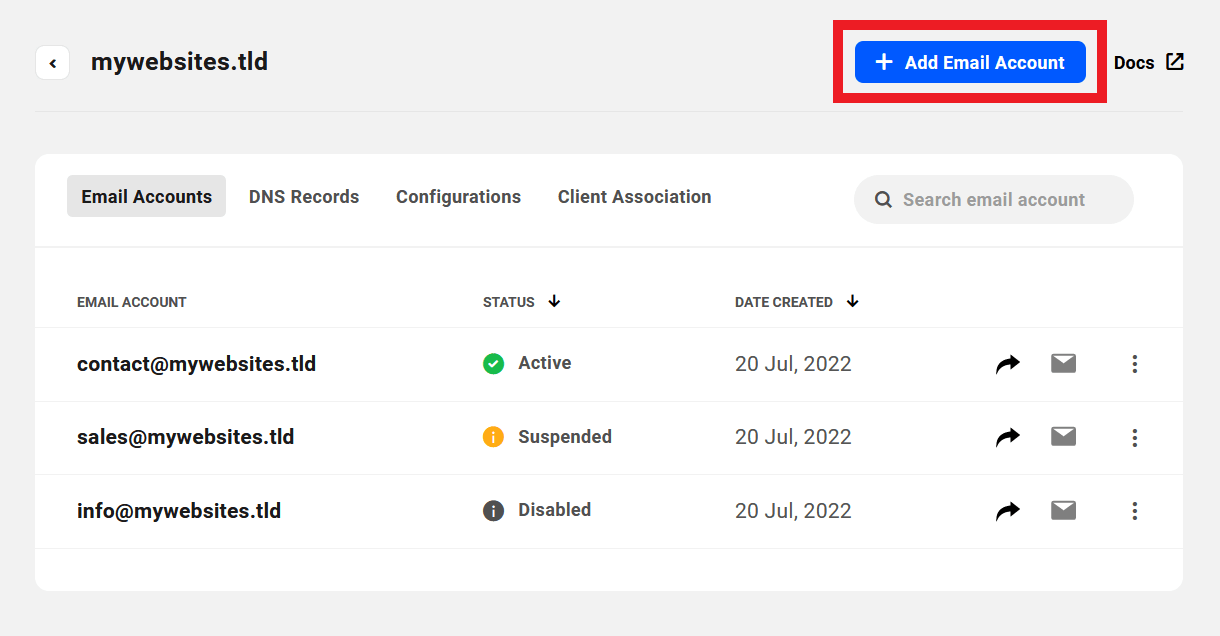Click the orange Suspended status icon
The height and width of the screenshot is (636, 1220).
click(493, 437)
